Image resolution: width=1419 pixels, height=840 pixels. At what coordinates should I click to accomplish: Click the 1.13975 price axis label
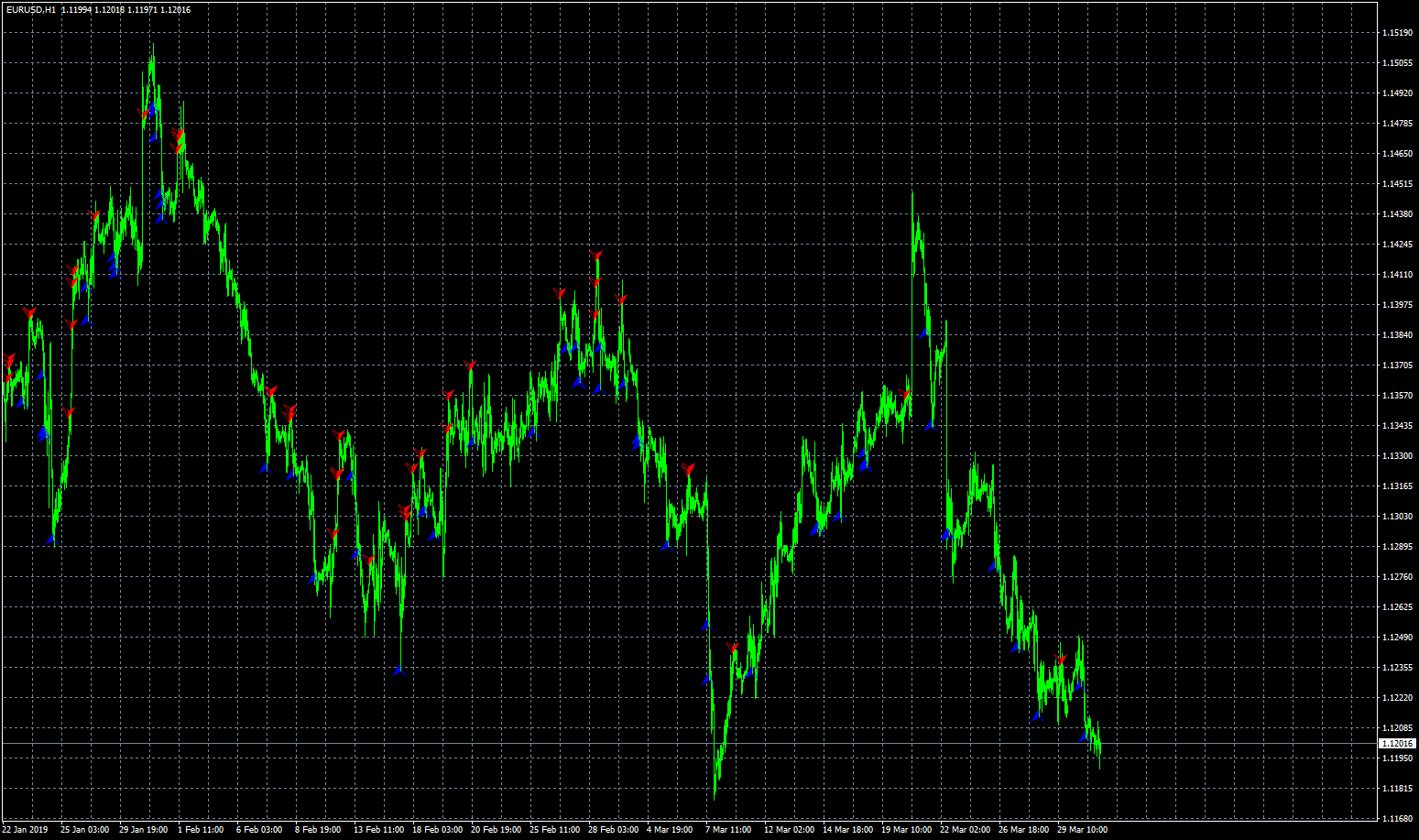tap(1396, 305)
